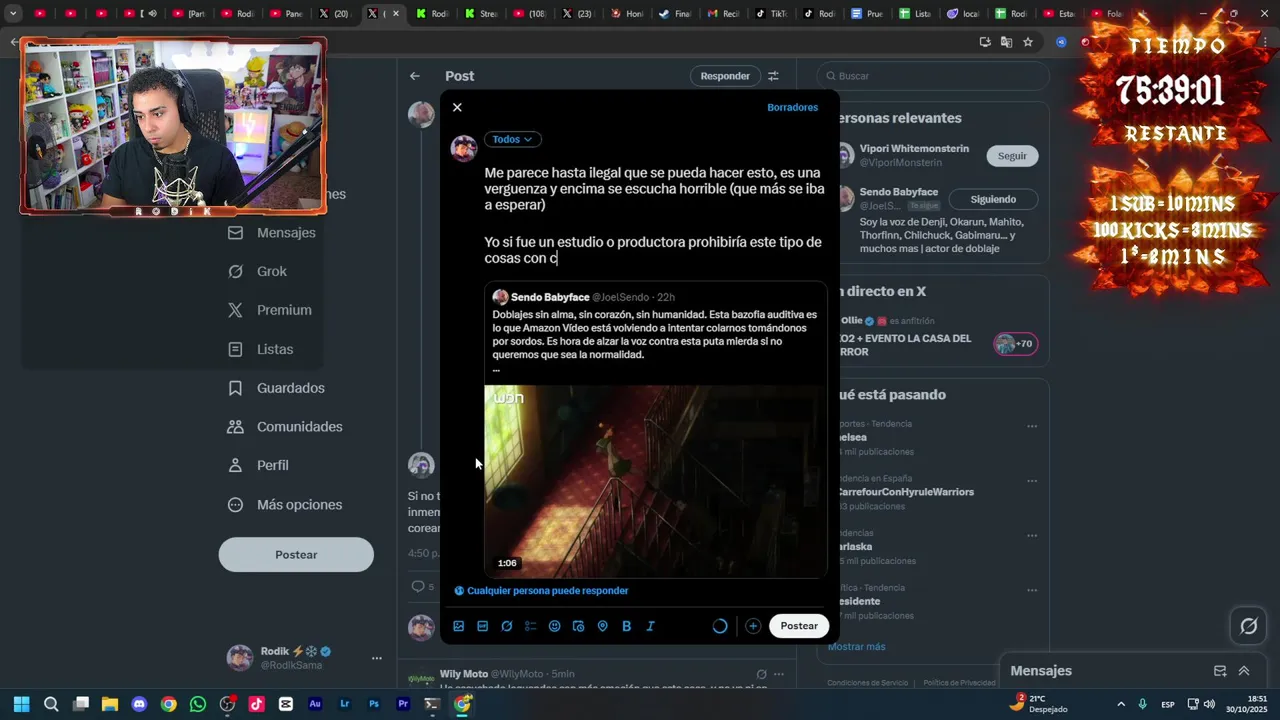This screenshot has width=1280, height=720.
Task: Open Premiere Pro from taskbar
Action: (x=403, y=704)
